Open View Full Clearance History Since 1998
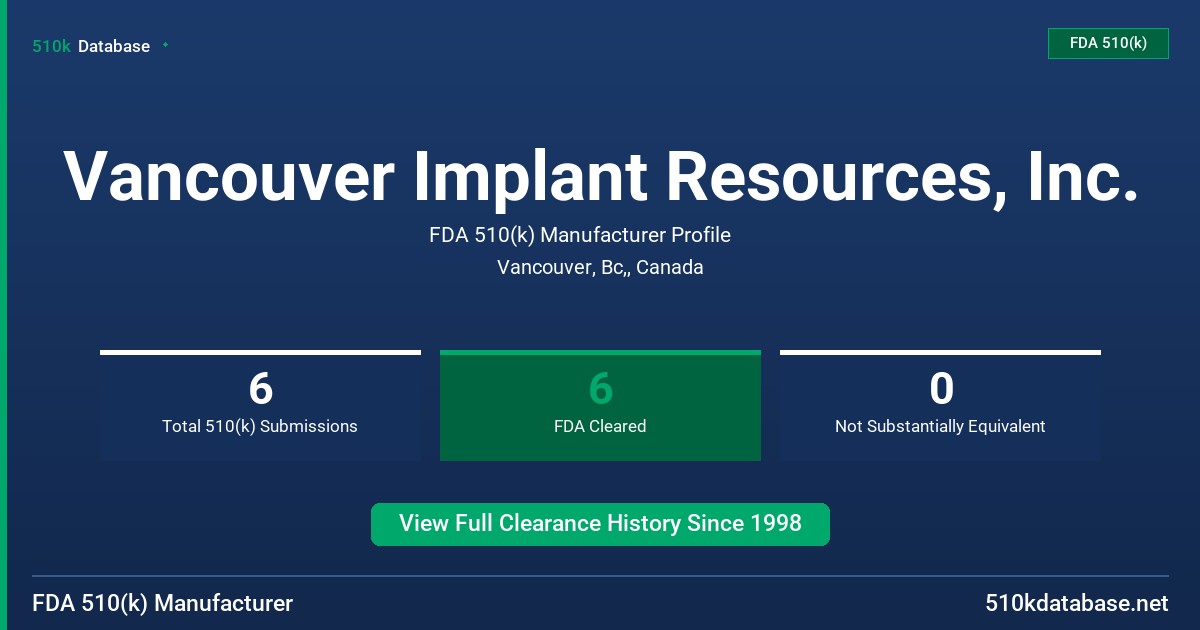 [600, 524]
